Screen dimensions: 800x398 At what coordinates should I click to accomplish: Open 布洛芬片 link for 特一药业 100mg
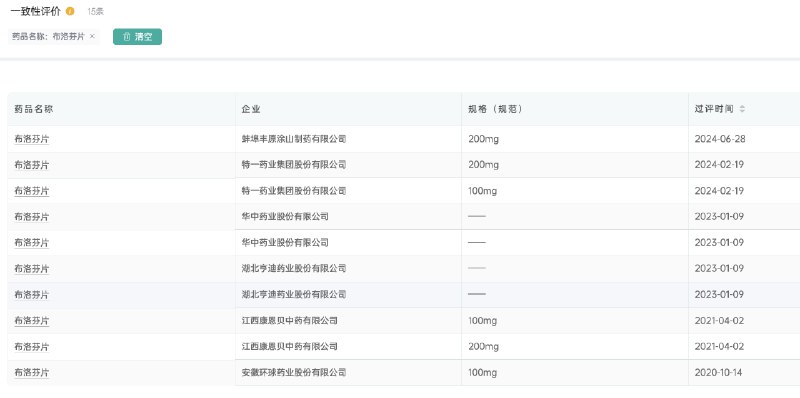click(x=32, y=191)
